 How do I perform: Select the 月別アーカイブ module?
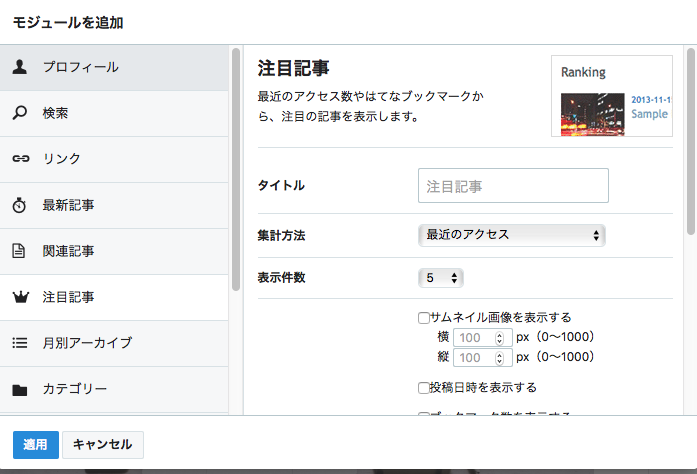[114, 343]
